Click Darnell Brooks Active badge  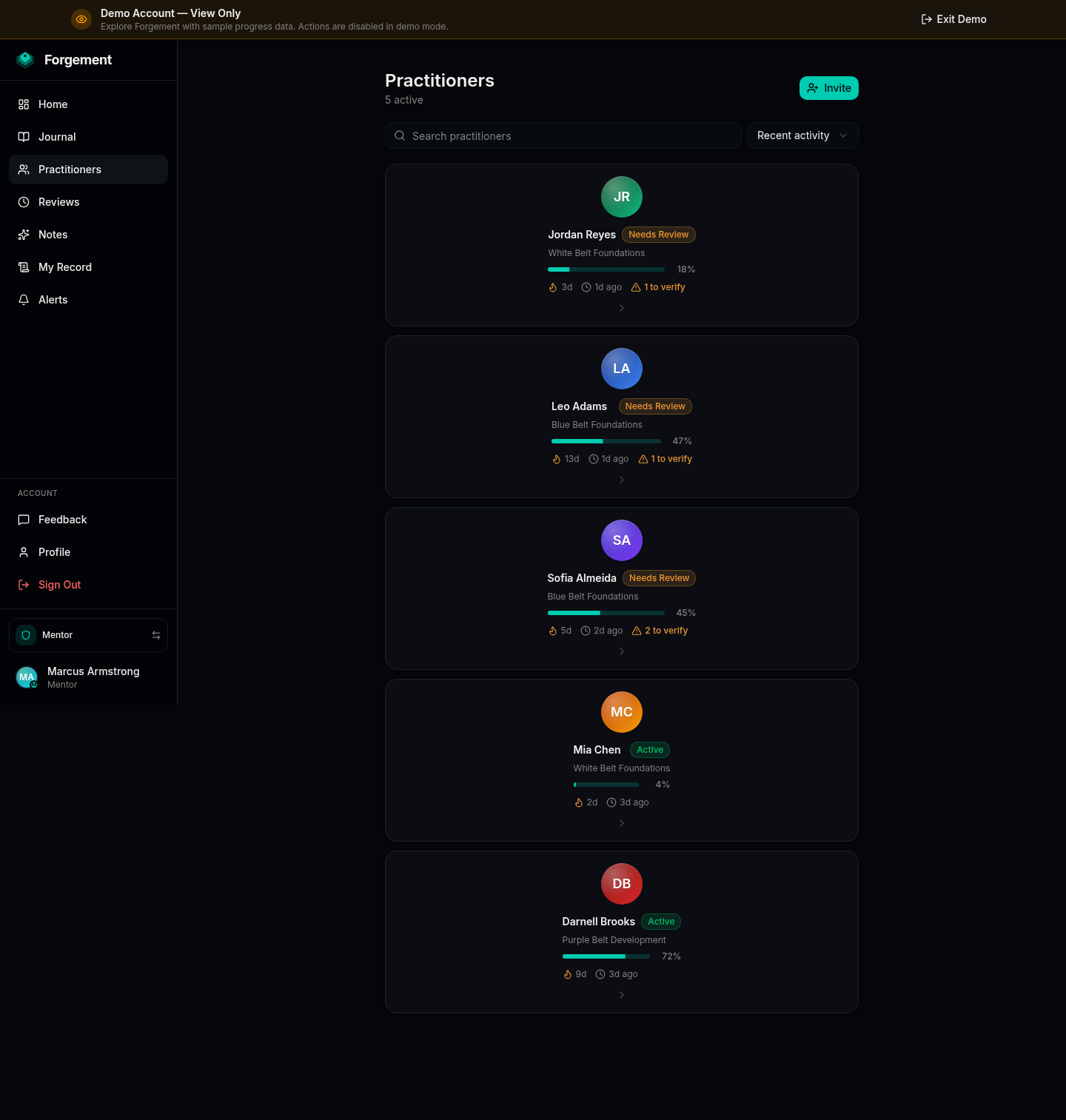click(661, 922)
